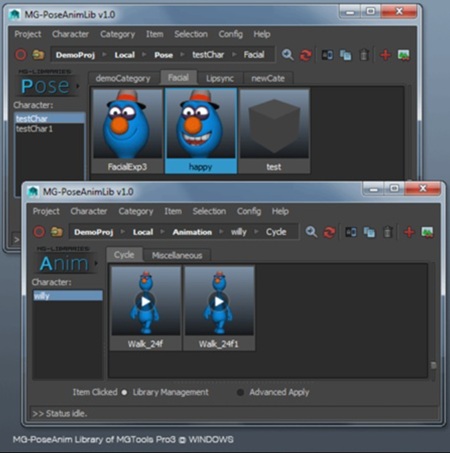Click the red refresh icon in Anim window
This screenshot has width=450, height=453.
(x=329, y=232)
